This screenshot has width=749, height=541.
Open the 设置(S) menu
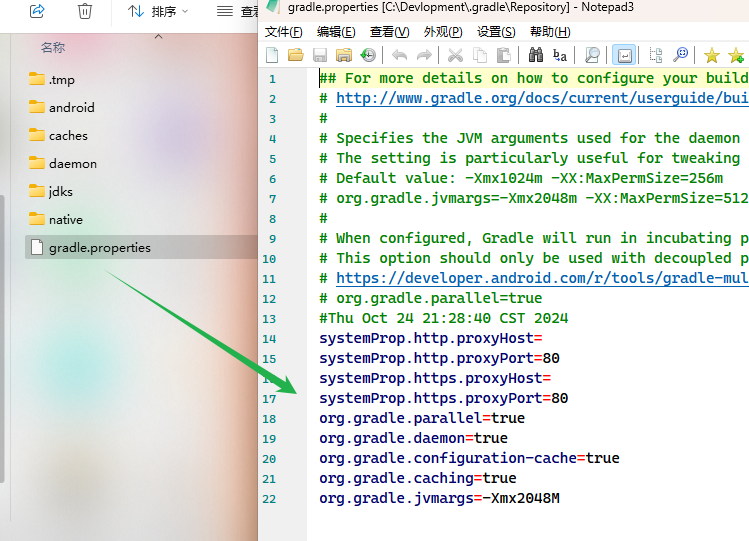pos(496,32)
